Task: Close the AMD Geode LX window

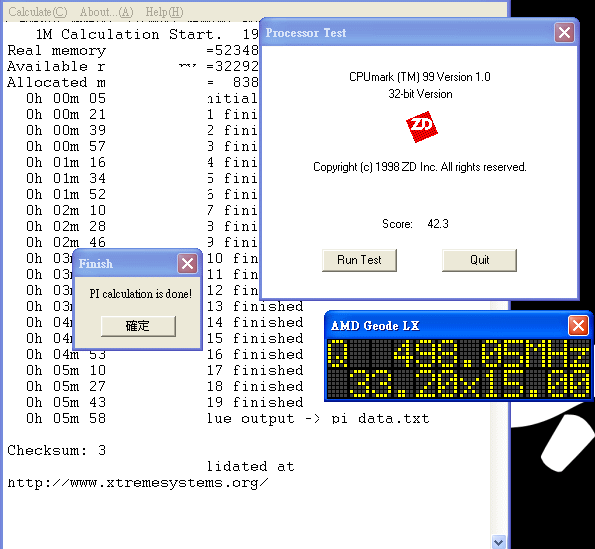Action: pos(578,326)
